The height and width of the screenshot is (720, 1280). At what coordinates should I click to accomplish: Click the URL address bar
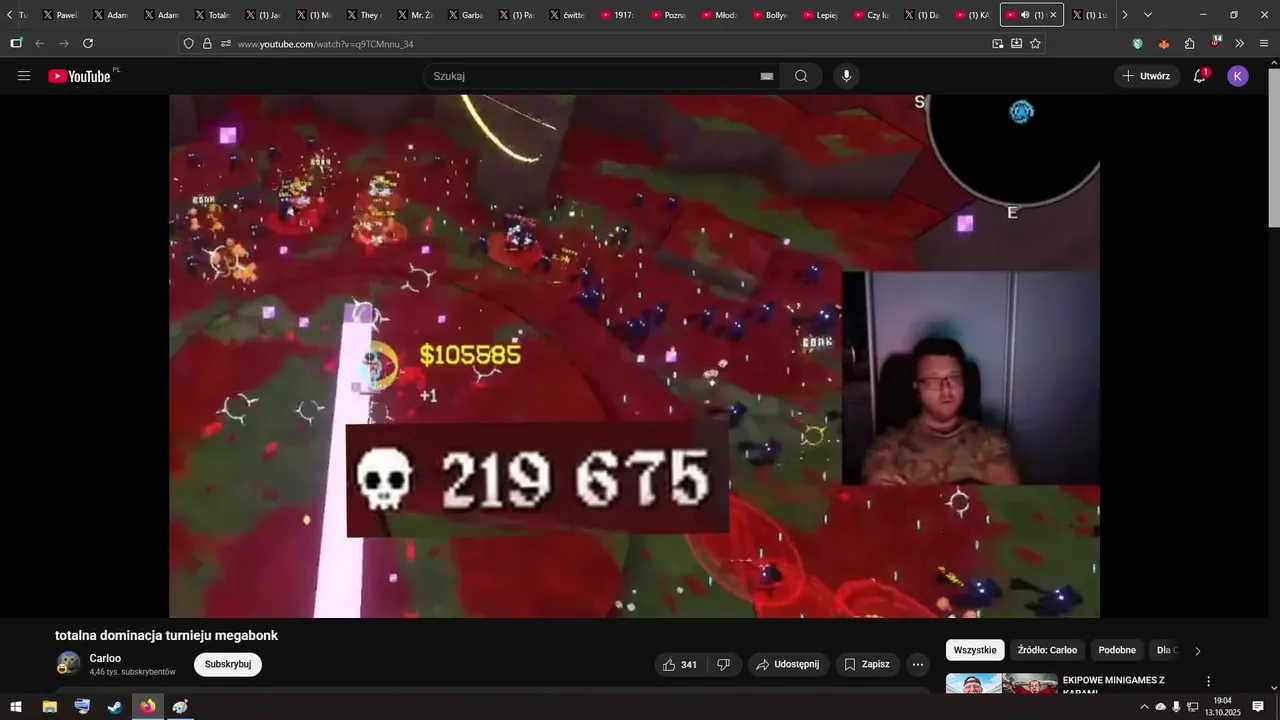point(610,44)
